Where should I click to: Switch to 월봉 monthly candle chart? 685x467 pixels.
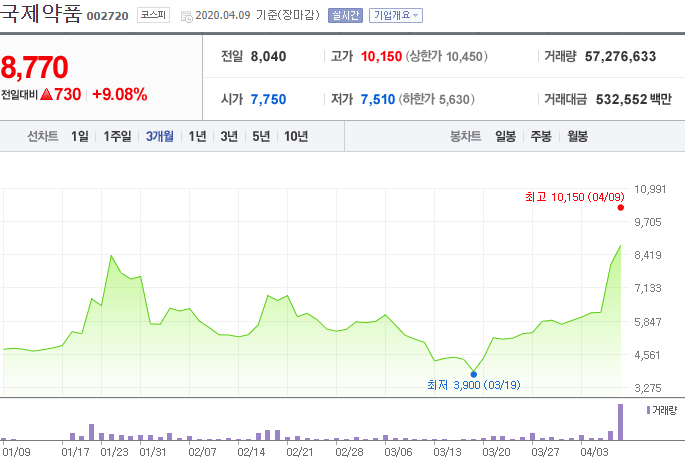tap(577, 136)
